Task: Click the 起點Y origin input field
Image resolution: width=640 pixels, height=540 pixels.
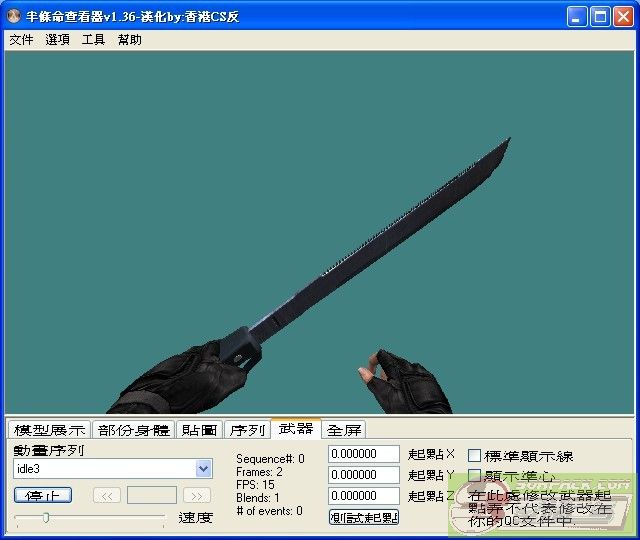Action: click(x=364, y=475)
